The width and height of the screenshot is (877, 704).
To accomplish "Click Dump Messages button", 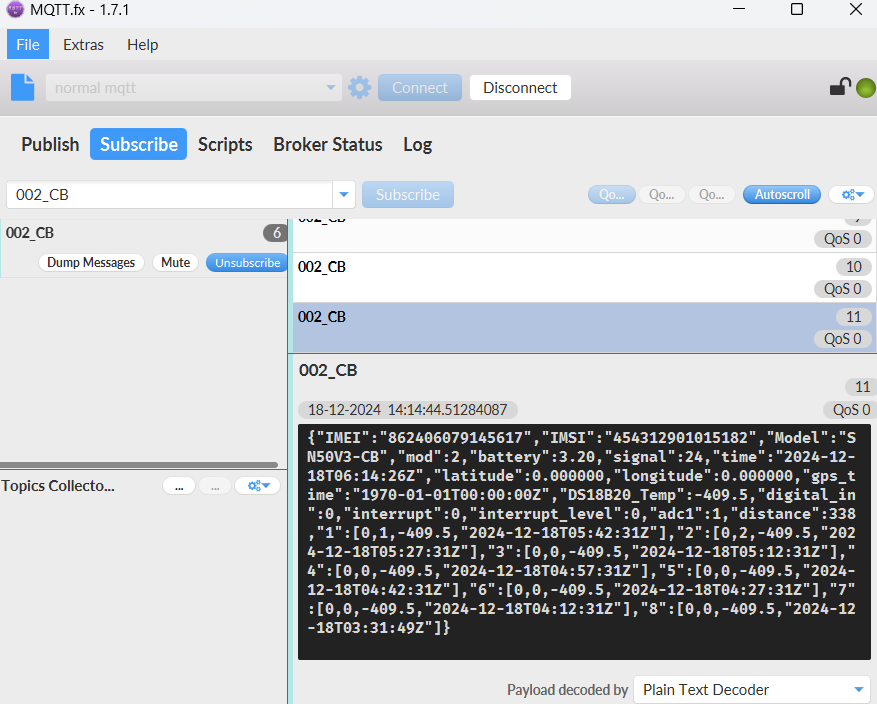I will [x=91, y=262].
